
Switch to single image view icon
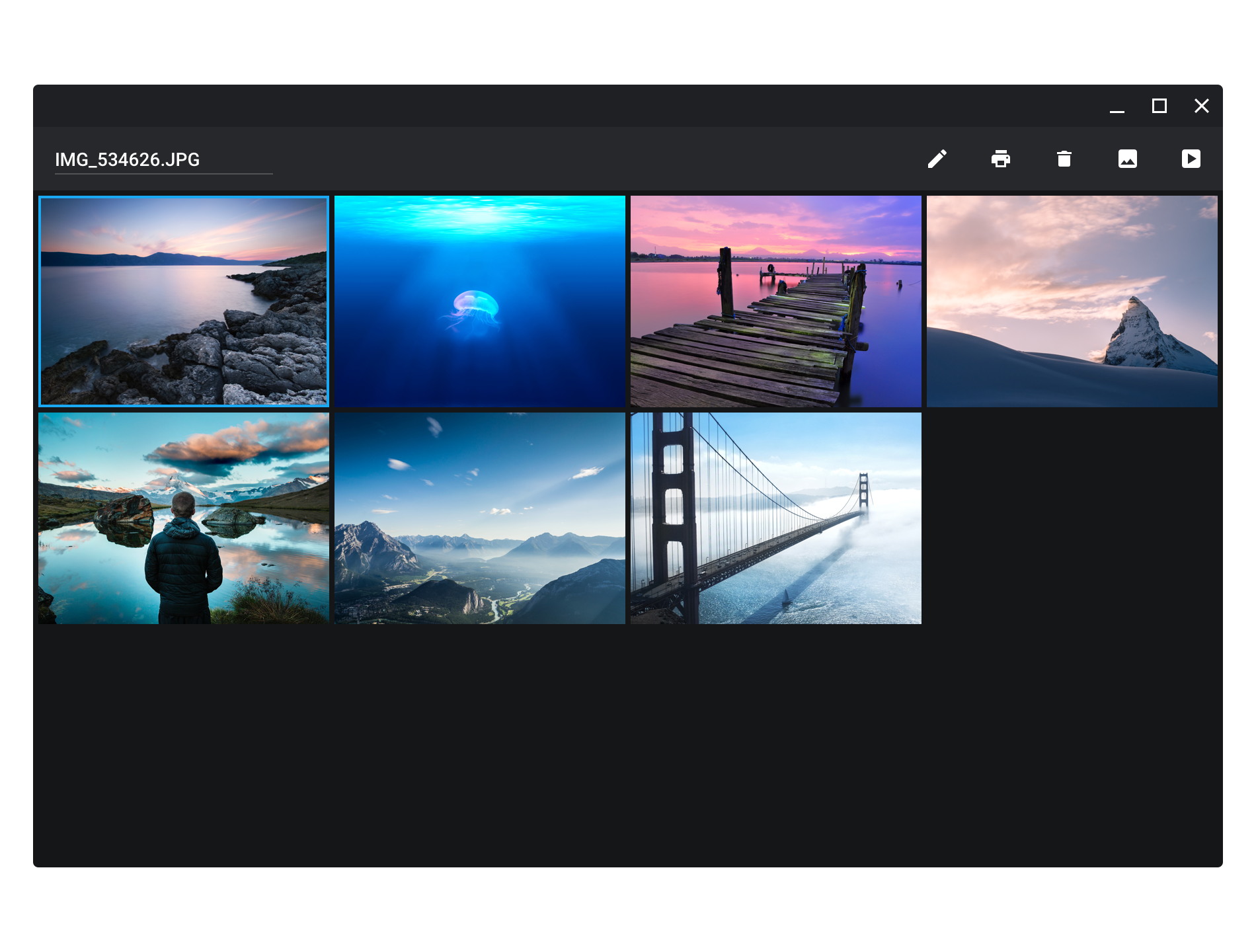1127,159
